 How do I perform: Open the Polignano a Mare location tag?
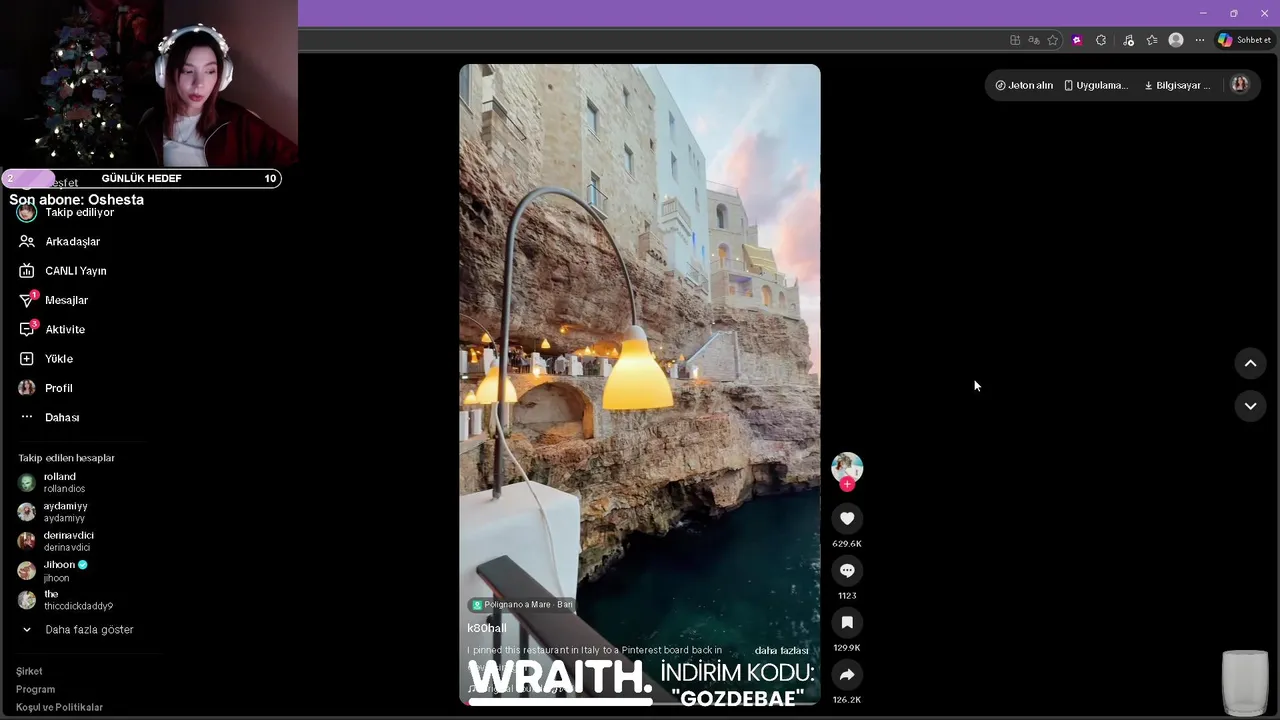pos(522,605)
